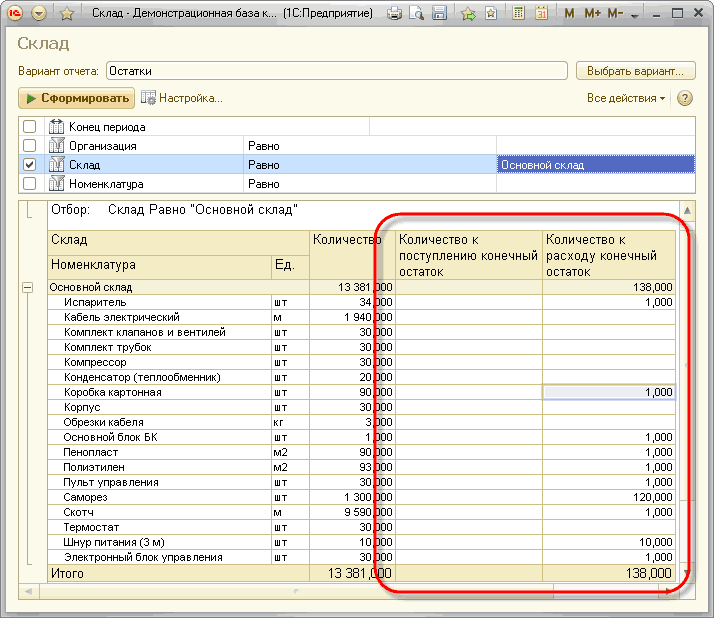Open the calculator icon in title bar
The width and height of the screenshot is (714, 618).
pyautogui.click(x=519, y=14)
